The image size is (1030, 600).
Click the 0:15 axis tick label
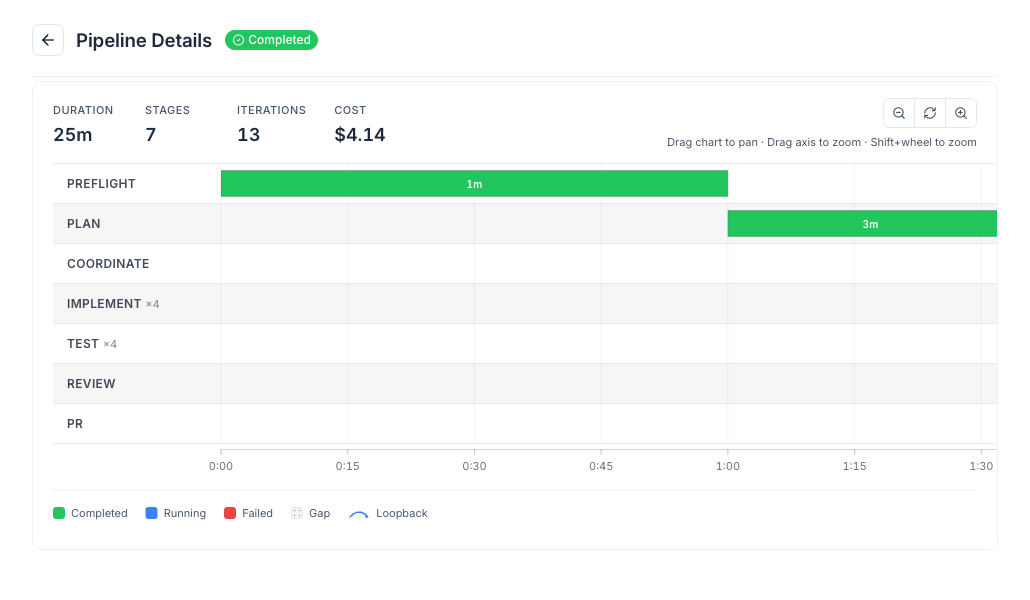347,466
